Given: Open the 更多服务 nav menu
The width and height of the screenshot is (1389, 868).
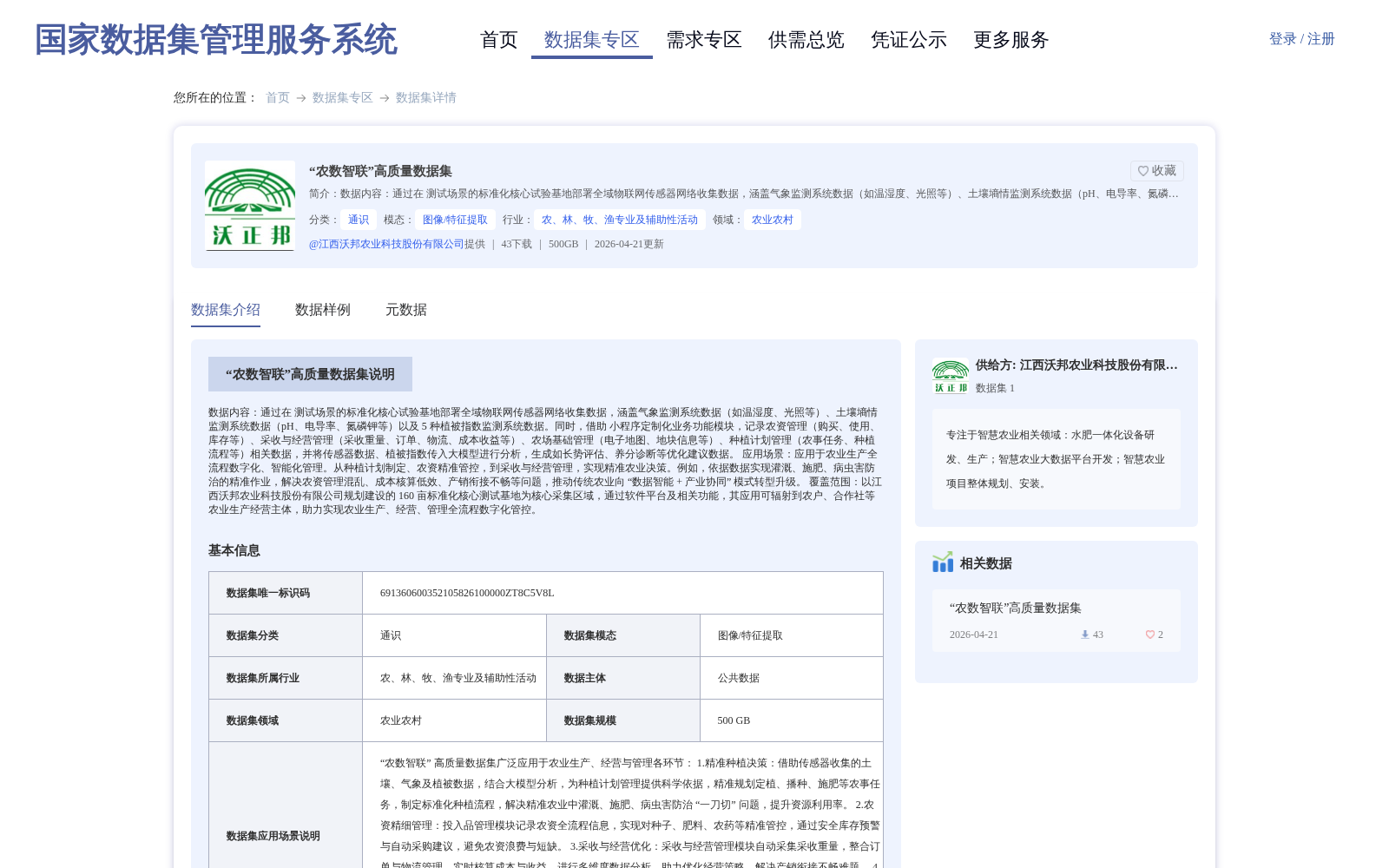Looking at the screenshot, I should coord(1011,40).
